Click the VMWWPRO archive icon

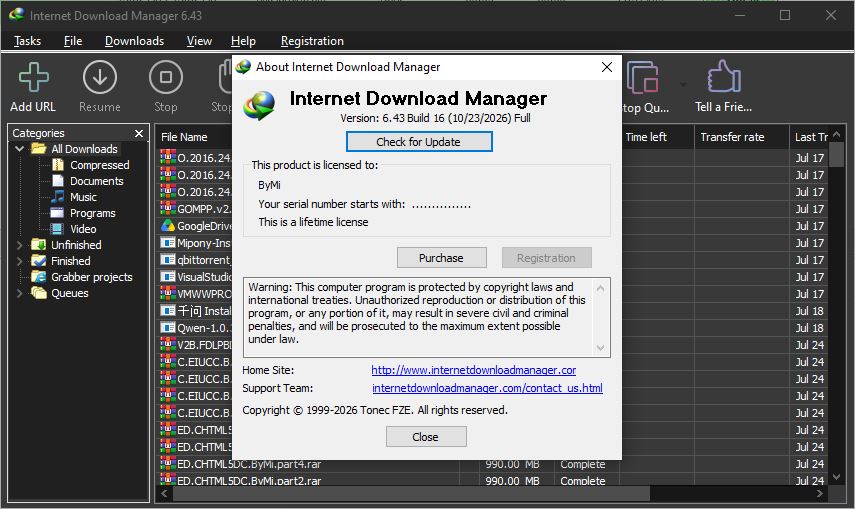point(167,294)
